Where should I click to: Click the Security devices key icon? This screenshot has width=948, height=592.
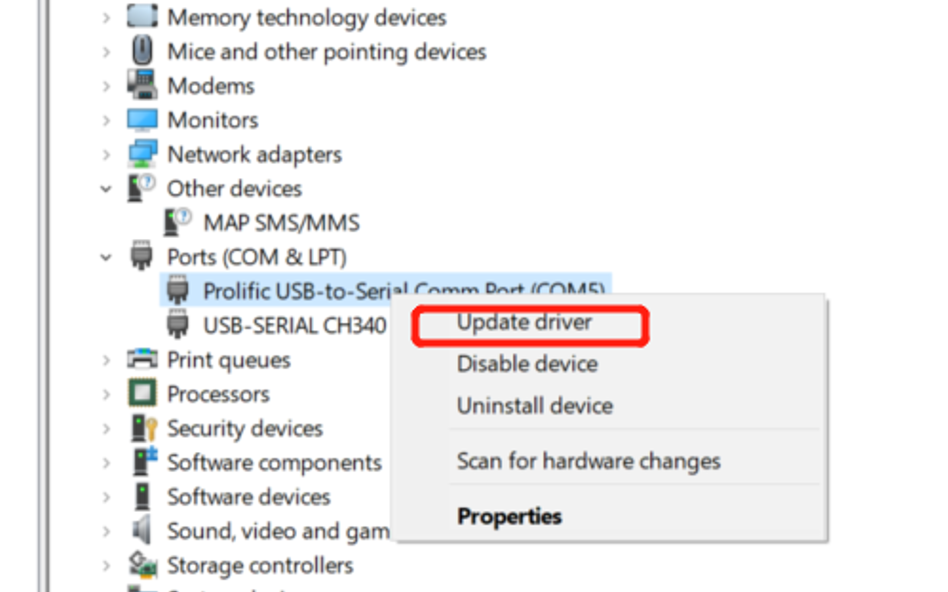pyautogui.click(x=144, y=428)
